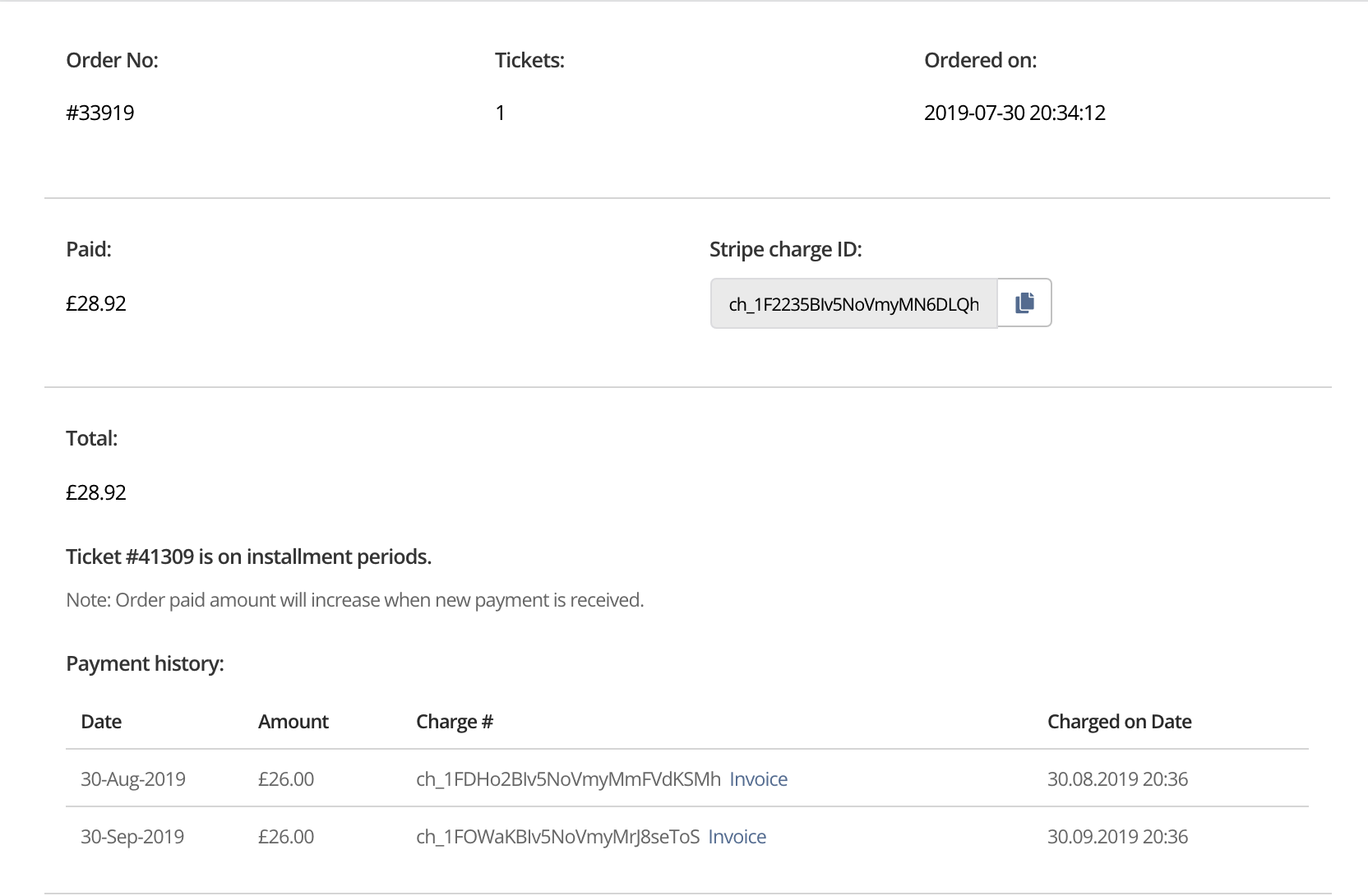
Task: Open the Invoice link for 30-Sep-2019 payment
Action: (737, 837)
